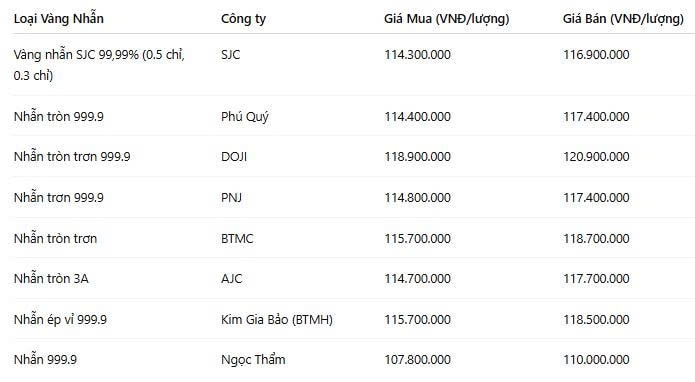Click Nhẫn trơn 999.9 cell
Image resolution: width=695 pixels, height=382 pixels.
59,197
